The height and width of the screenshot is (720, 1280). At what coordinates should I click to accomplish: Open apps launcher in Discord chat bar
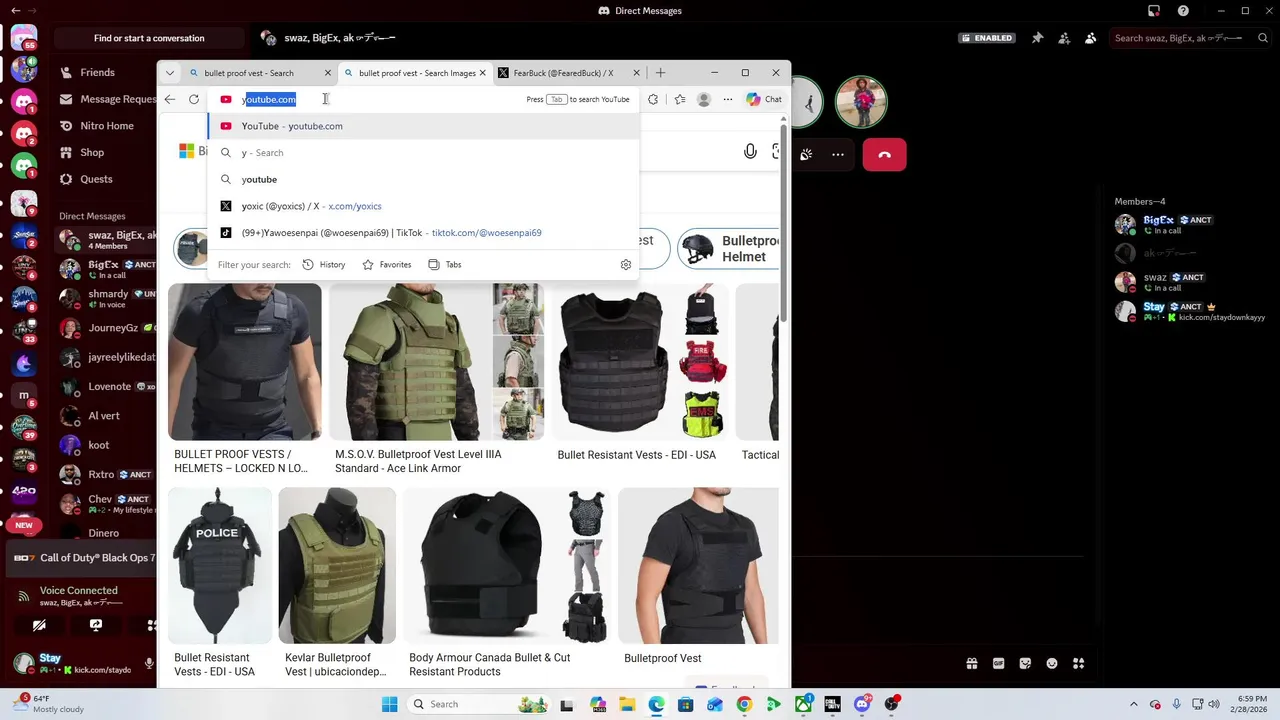(1079, 663)
